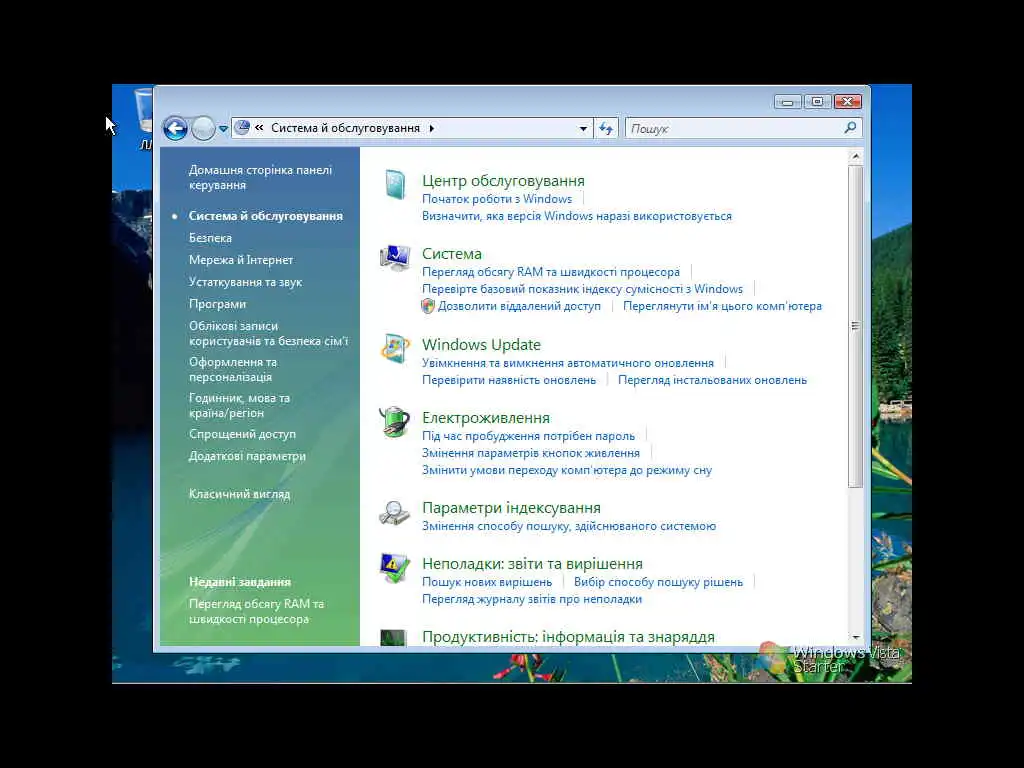Open 'Параметри індексування' heading link
The width and height of the screenshot is (1024, 768).
click(511, 508)
